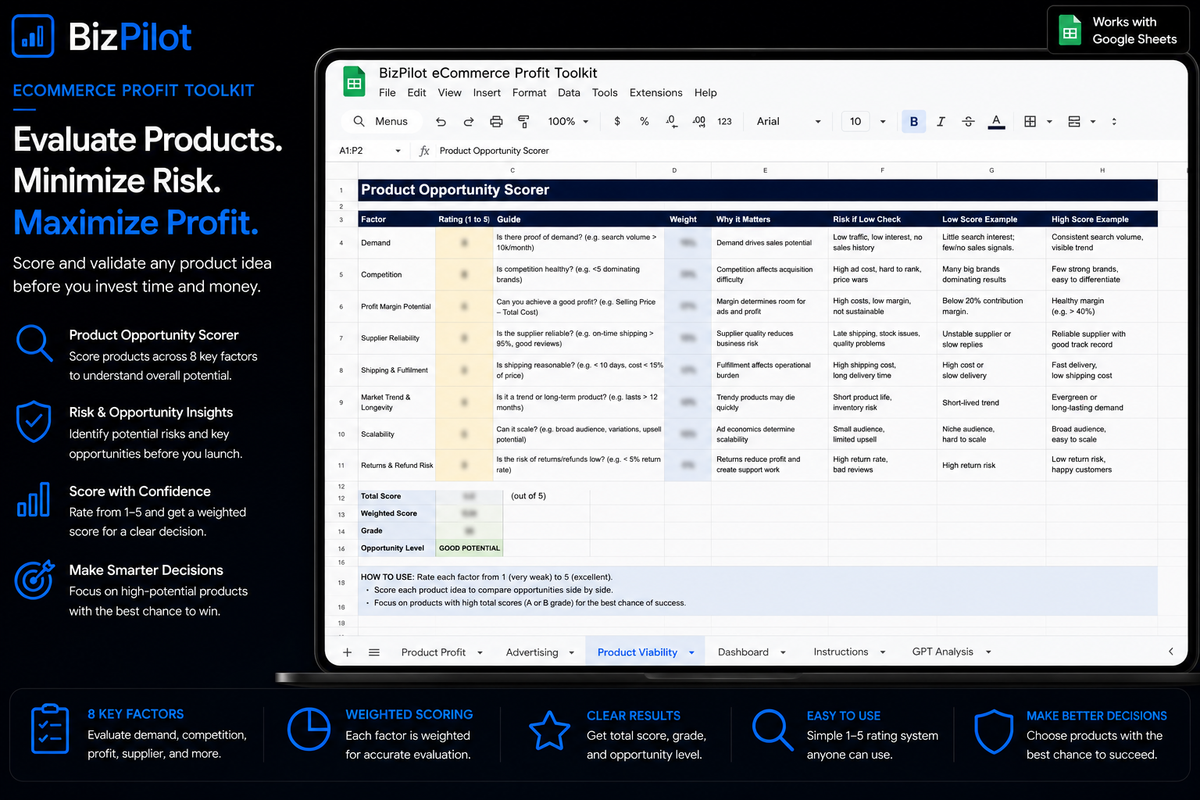Screen dimensions: 1200x800
Task: Click the Menus search pill
Action: point(380,122)
